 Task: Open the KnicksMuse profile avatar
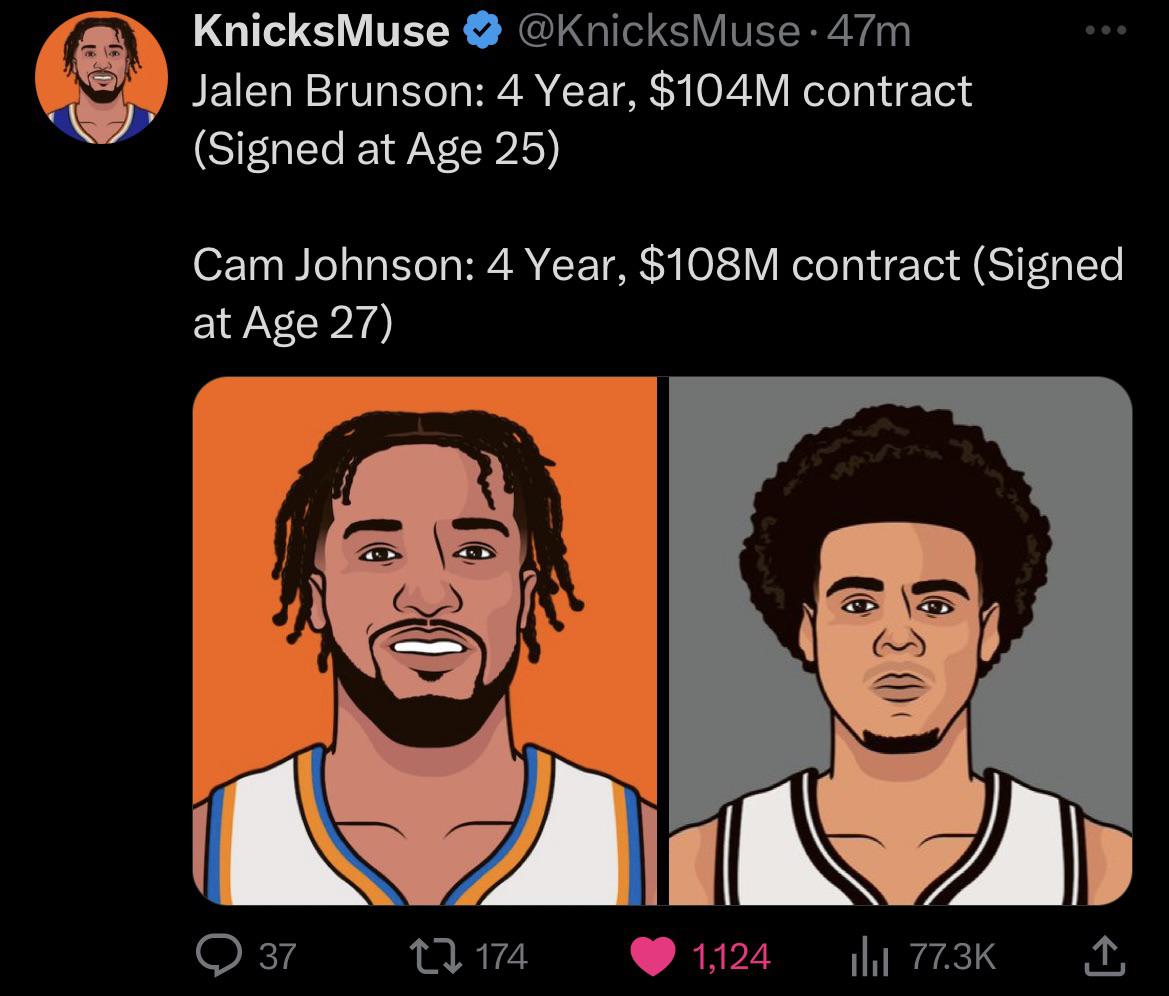pyautogui.click(x=101, y=78)
